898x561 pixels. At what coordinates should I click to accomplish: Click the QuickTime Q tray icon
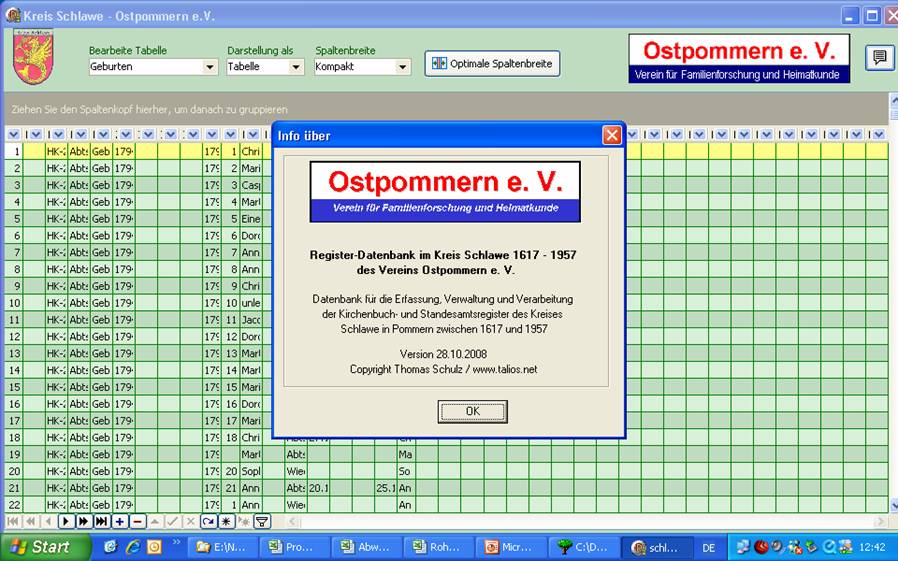click(829, 547)
